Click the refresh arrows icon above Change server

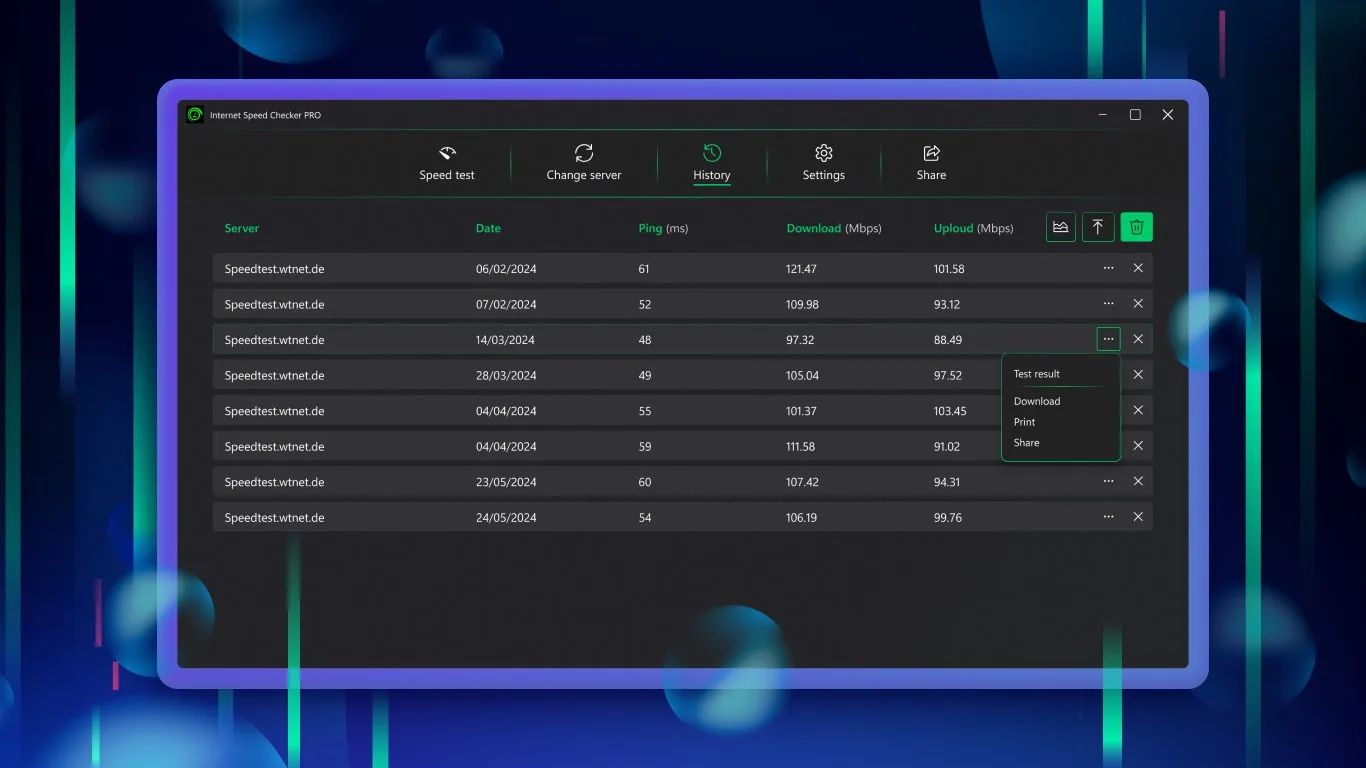584,153
